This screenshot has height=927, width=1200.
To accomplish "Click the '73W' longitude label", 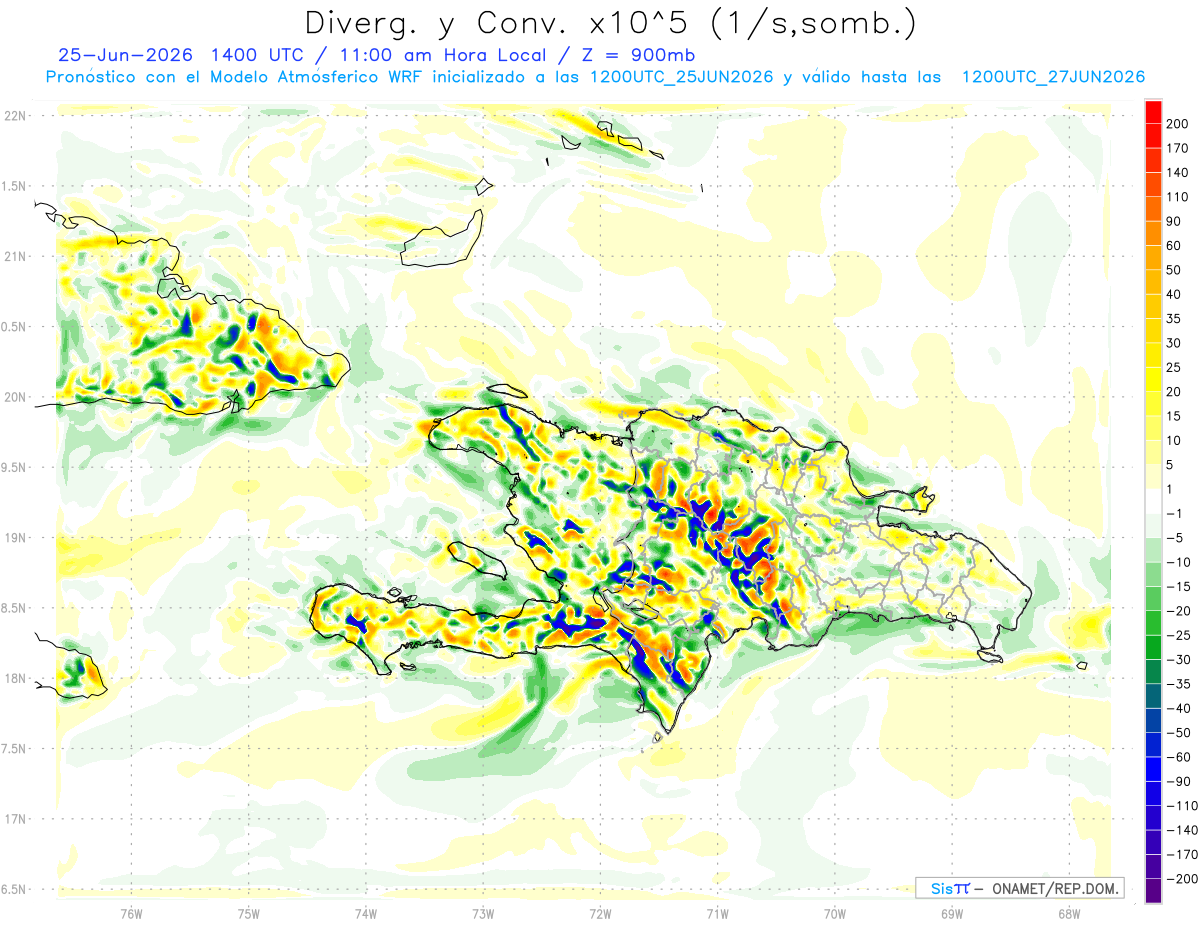I will click(483, 914).
